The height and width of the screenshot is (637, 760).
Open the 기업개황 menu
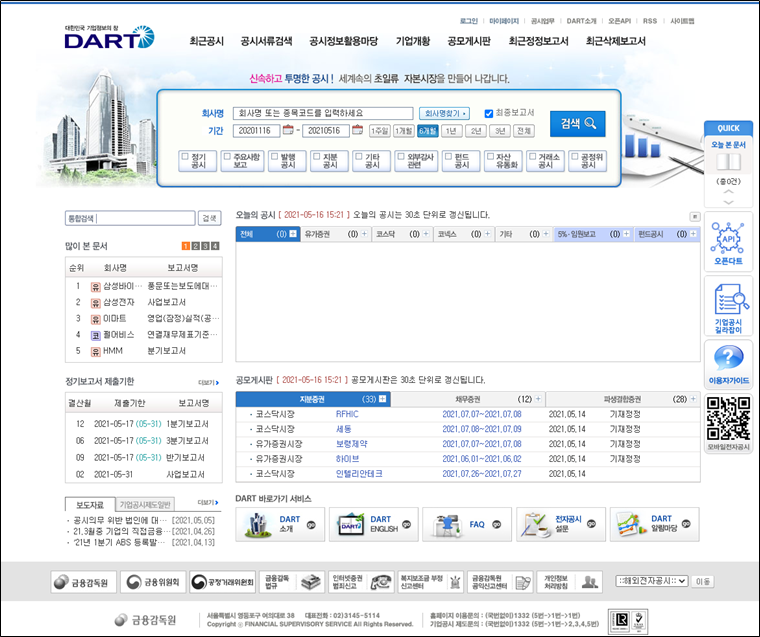[413, 41]
